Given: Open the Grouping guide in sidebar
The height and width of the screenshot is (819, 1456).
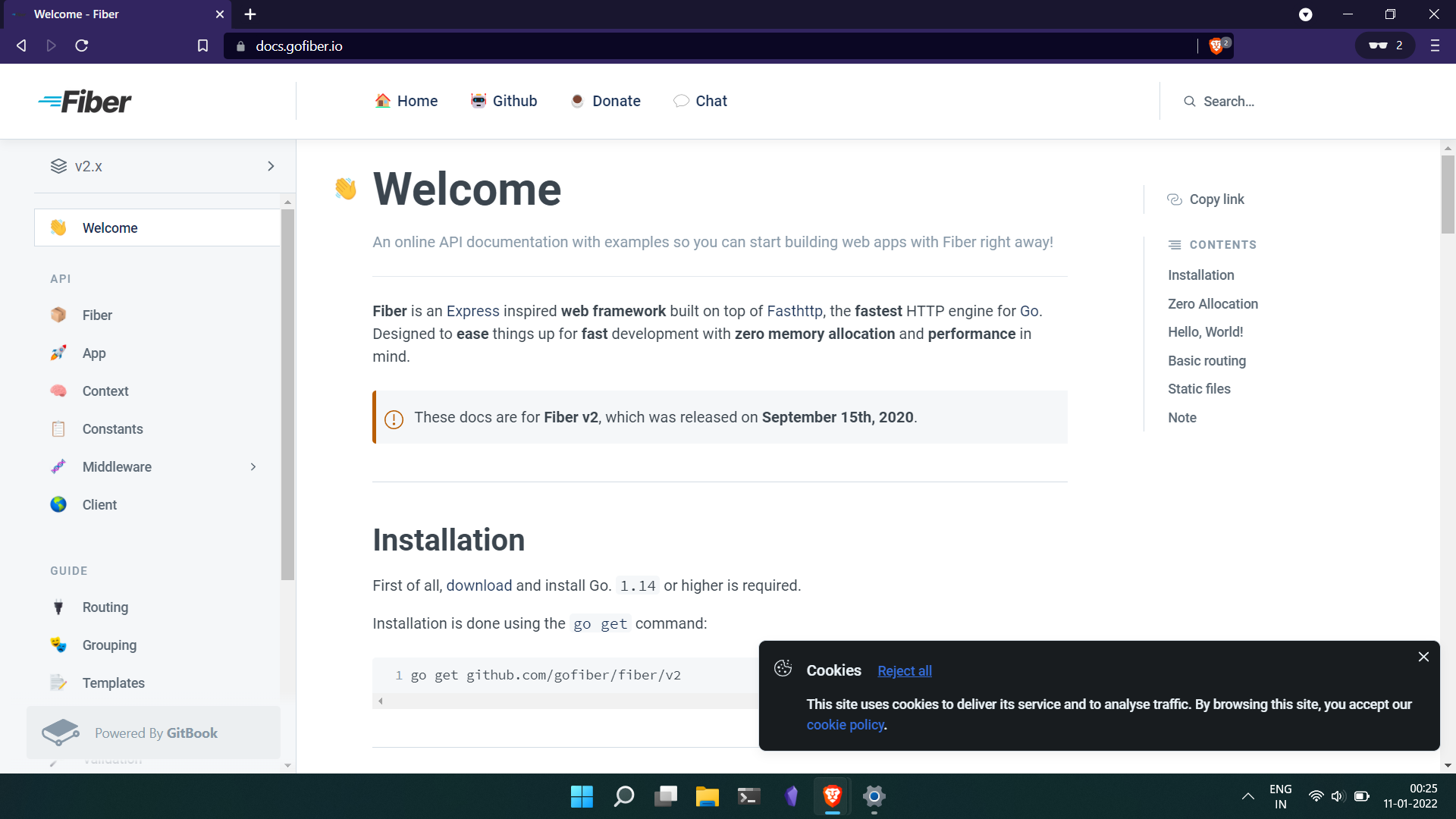Looking at the screenshot, I should point(109,645).
